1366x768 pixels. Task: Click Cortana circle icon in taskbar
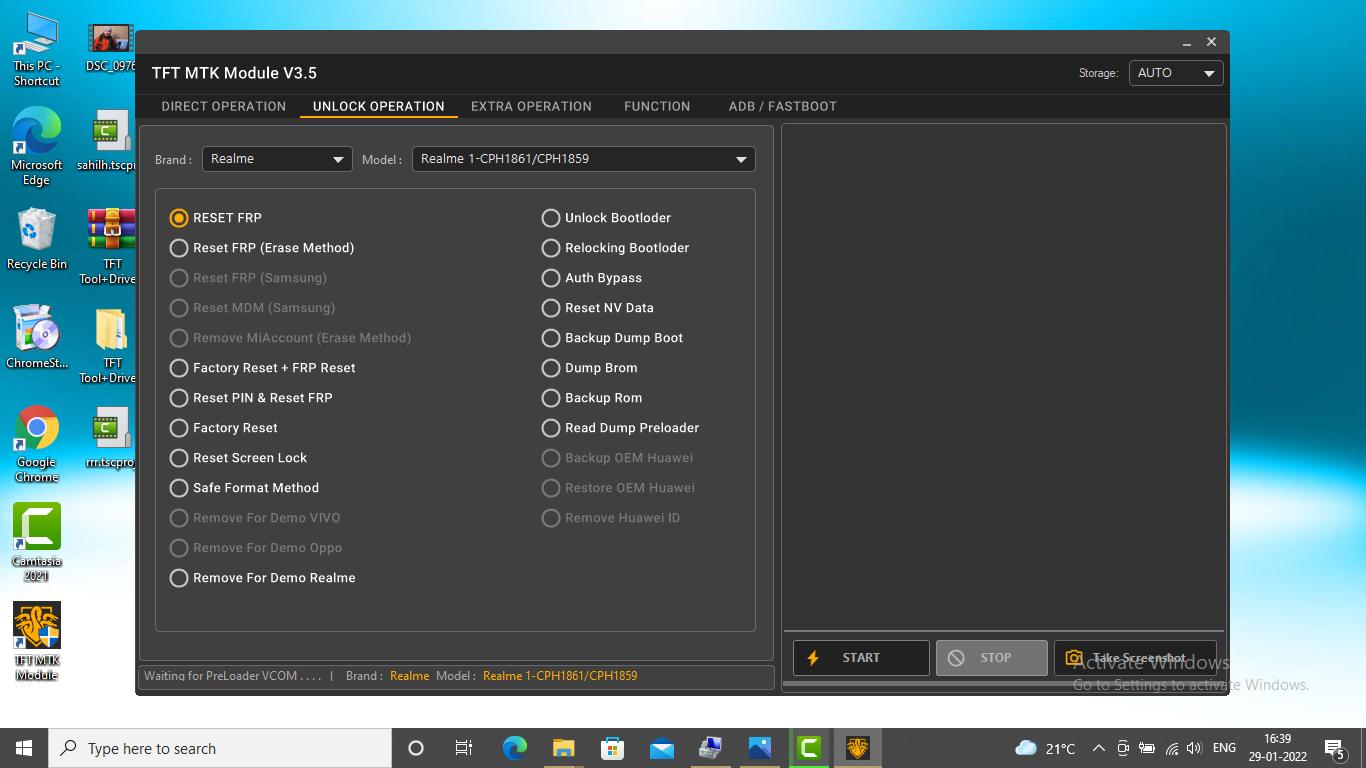(416, 748)
